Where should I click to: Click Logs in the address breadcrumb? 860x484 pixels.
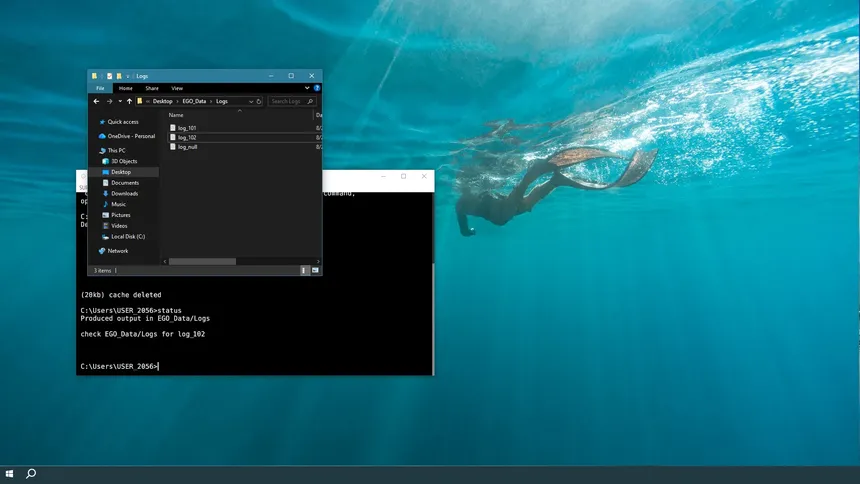coord(222,102)
